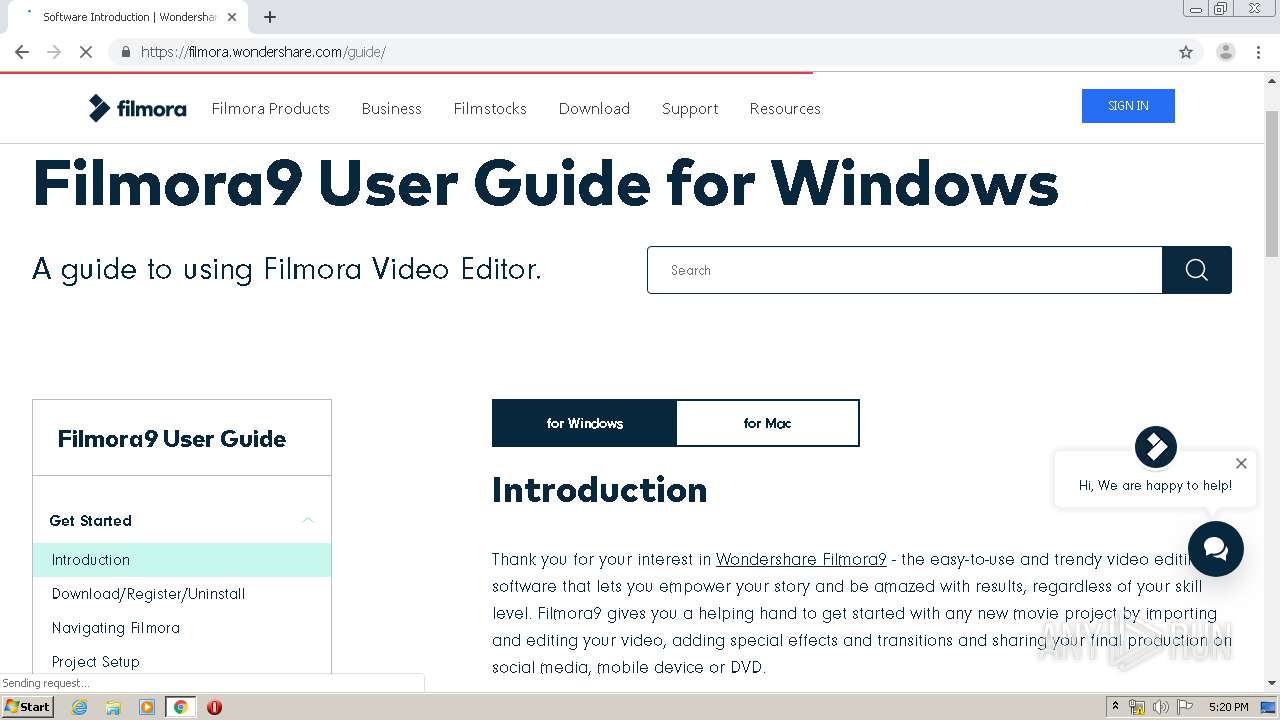Open media player taskbar icon
Screen dimensions: 1280x720
[147, 707]
